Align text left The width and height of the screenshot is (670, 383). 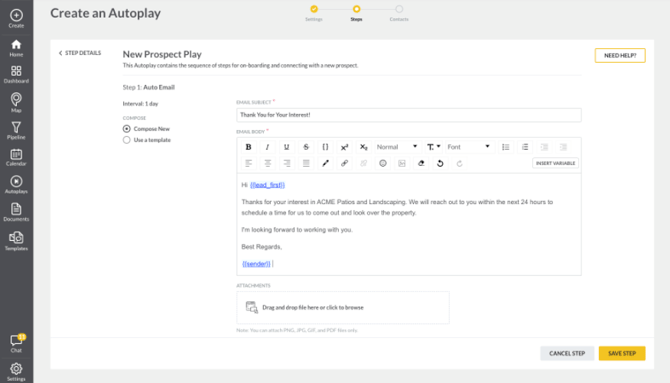click(x=248, y=163)
